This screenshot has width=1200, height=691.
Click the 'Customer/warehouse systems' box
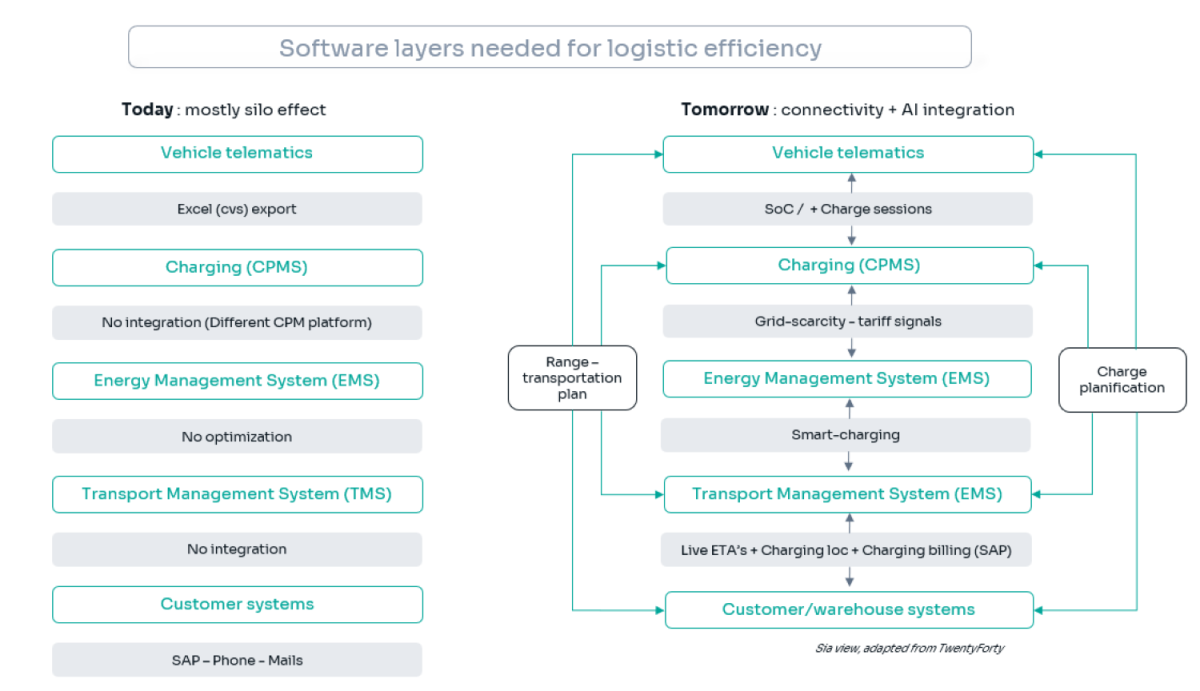click(849, 610)
